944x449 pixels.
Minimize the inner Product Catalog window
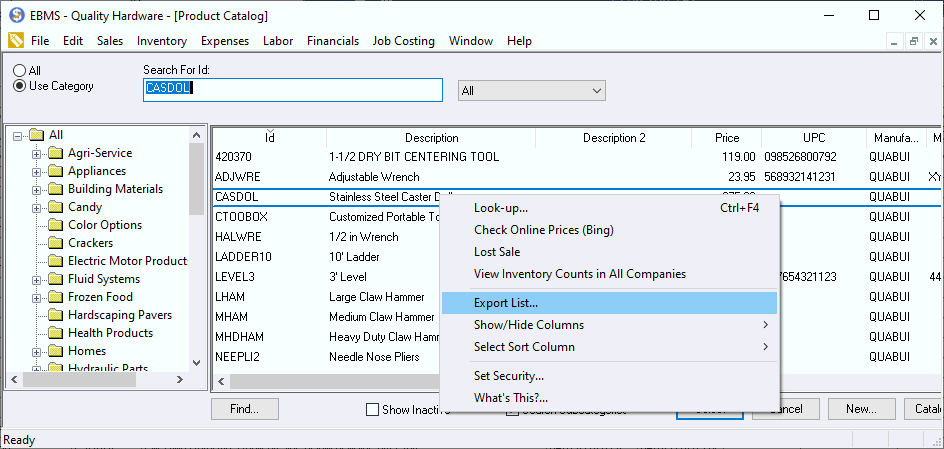click(895, 42)
